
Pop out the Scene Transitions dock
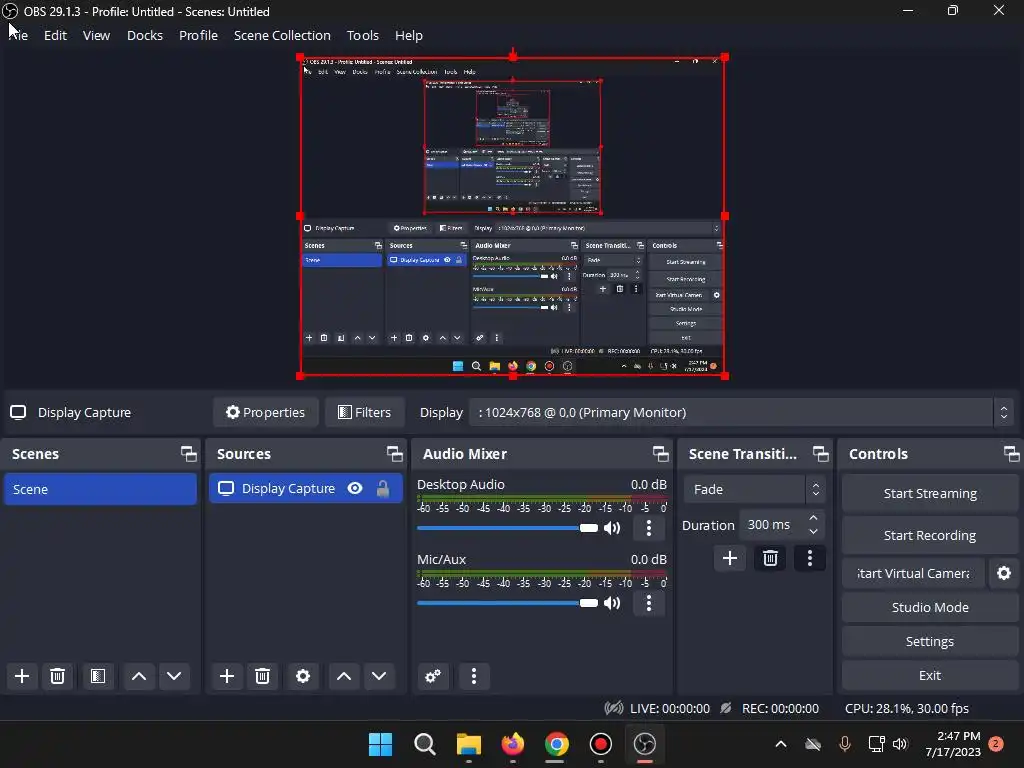tap(820, 454)
